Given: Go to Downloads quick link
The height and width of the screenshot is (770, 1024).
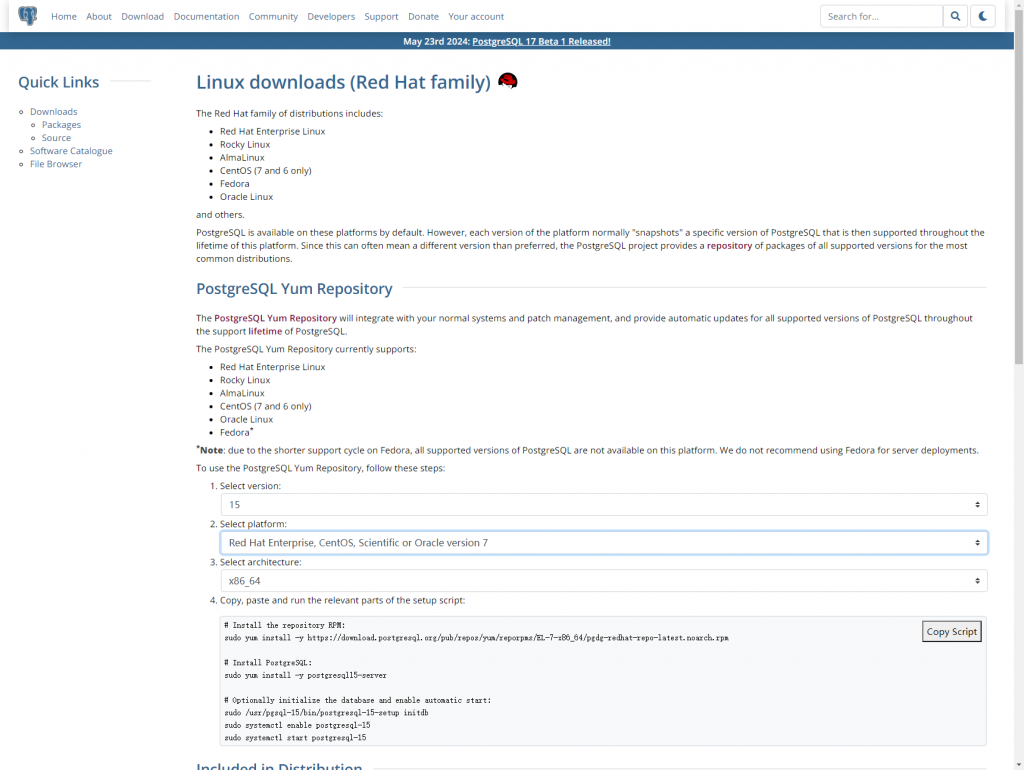Looking at the screenshot, I should 54,112.
